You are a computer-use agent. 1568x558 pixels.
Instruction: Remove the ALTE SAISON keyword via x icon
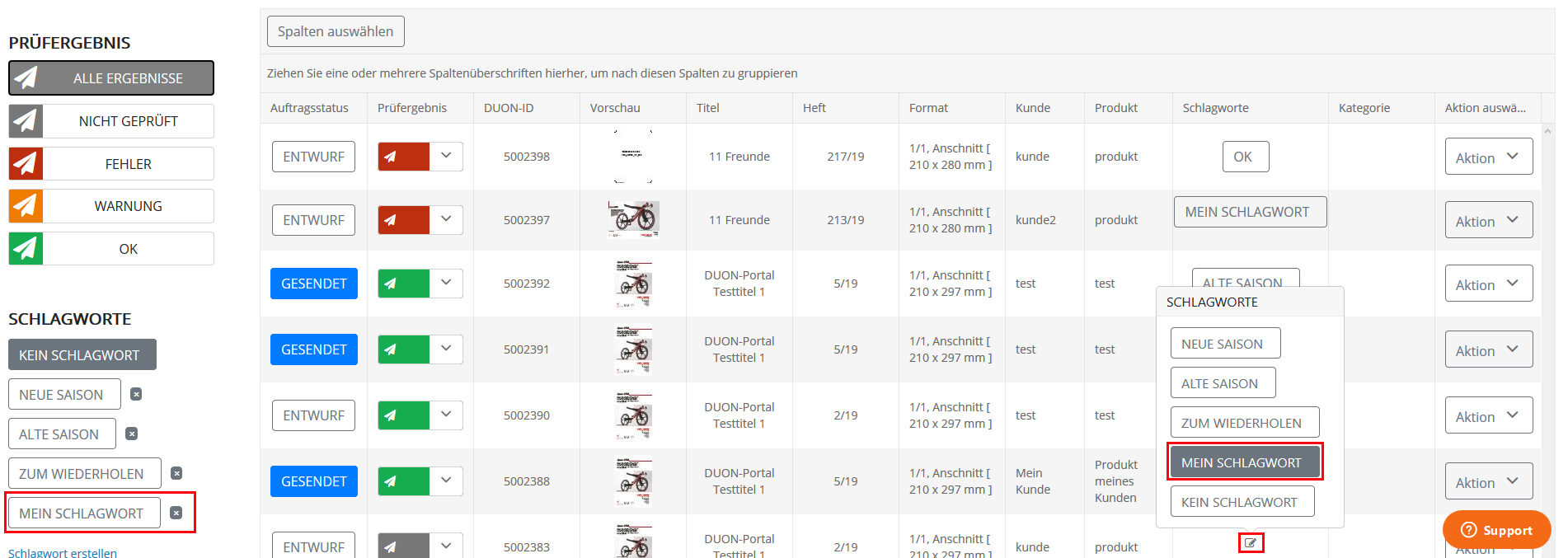click(x=131, y=434)
